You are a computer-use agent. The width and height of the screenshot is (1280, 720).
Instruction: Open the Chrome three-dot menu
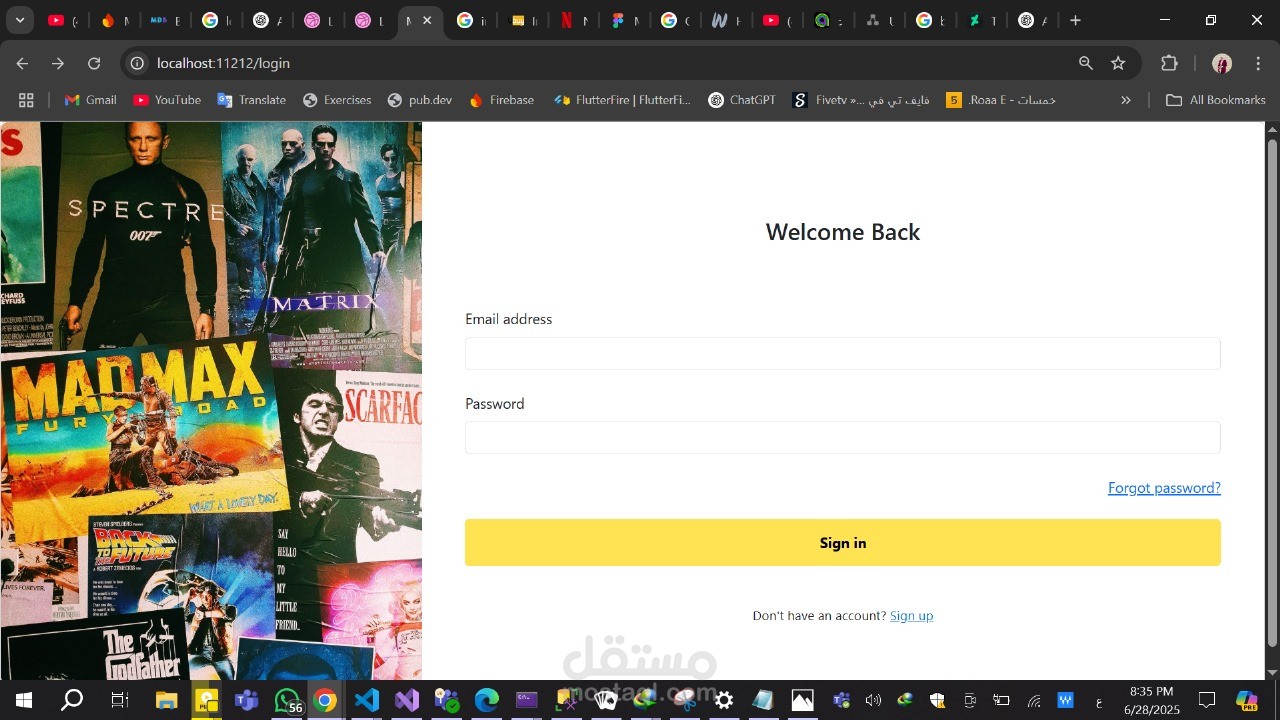tap(1258, 63)
